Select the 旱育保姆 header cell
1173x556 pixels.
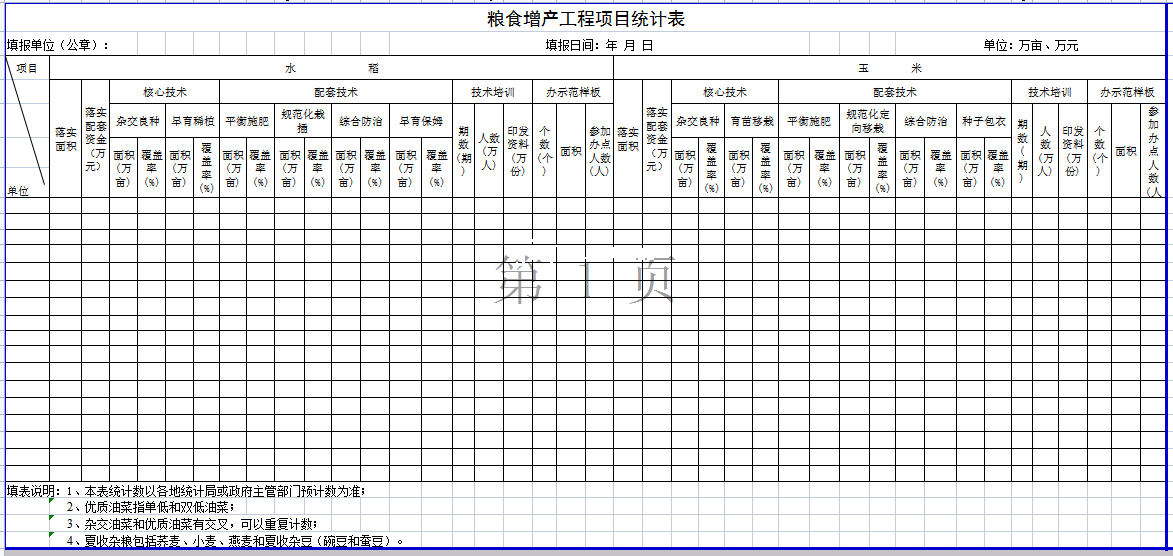421,121
